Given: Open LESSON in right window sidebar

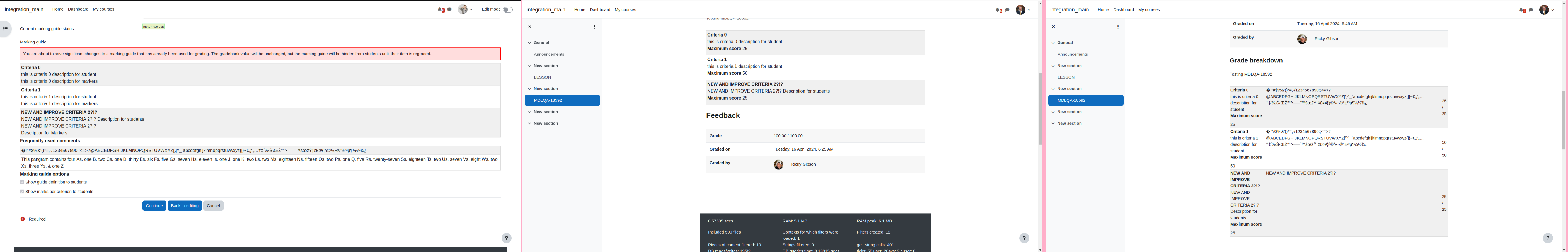Looking at the screenshot, I should point(1066,77).
